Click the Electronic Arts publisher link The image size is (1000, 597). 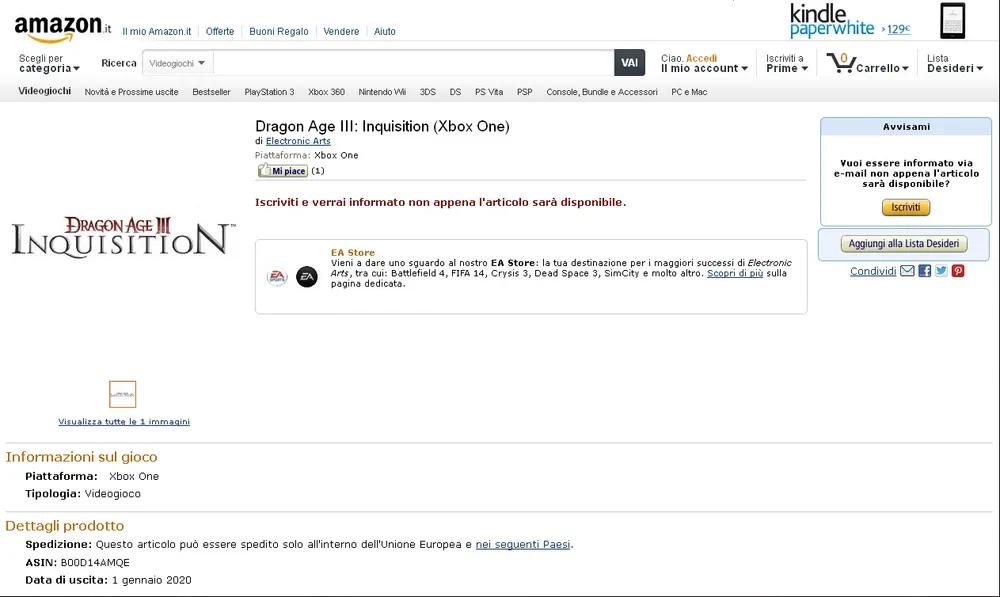pos(298,141)
